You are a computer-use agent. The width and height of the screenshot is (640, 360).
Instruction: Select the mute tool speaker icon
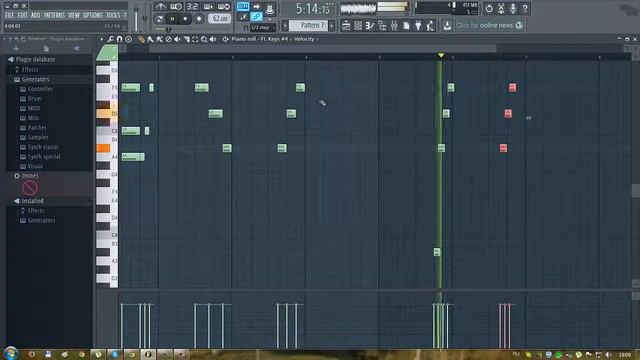pyautogui.click(x=177, y=39)
